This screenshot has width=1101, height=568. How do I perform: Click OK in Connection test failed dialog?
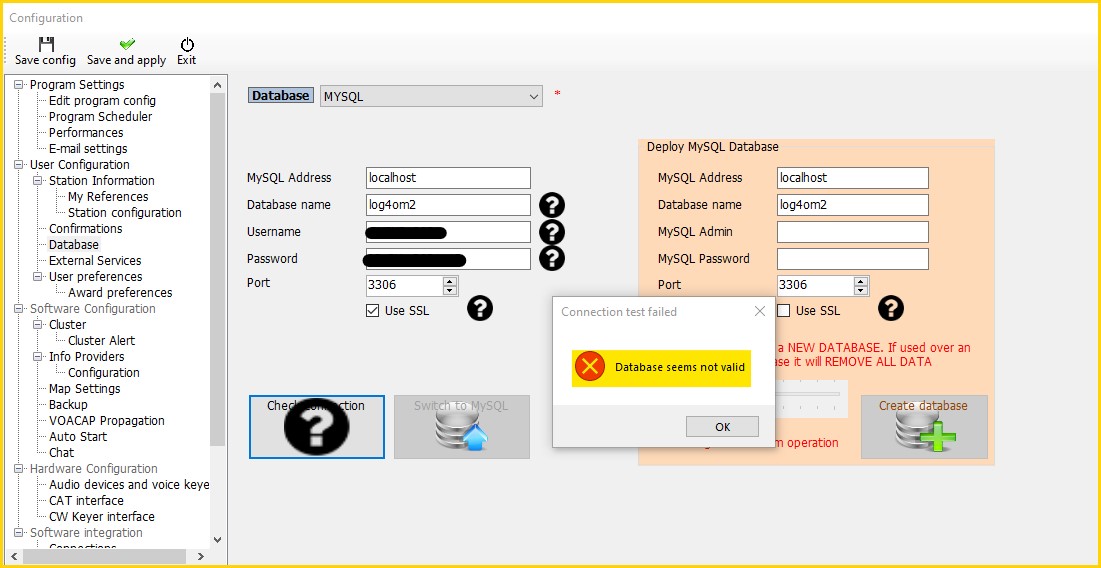[723, 426]
